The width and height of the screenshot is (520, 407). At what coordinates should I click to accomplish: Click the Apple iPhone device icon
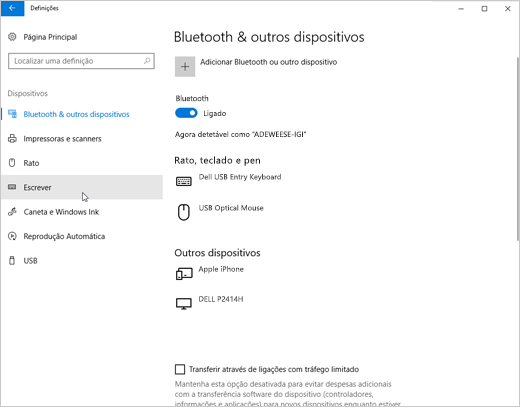coord(184,274)
